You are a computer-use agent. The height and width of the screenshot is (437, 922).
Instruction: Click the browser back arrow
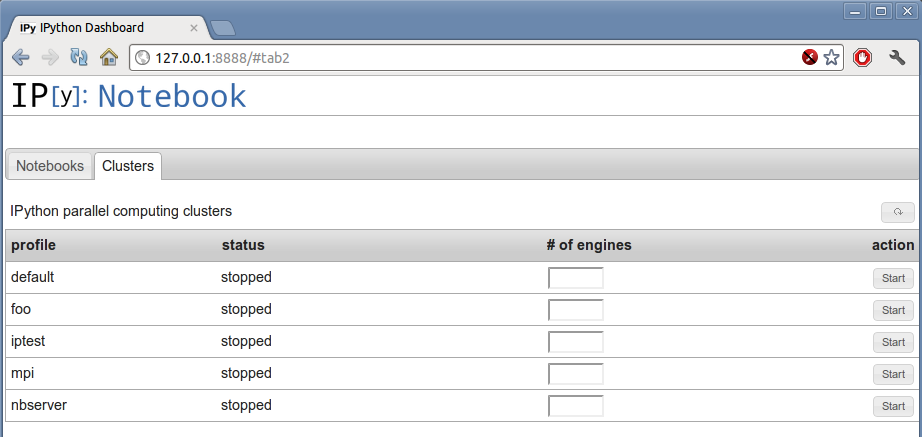[x=21, y=57]
